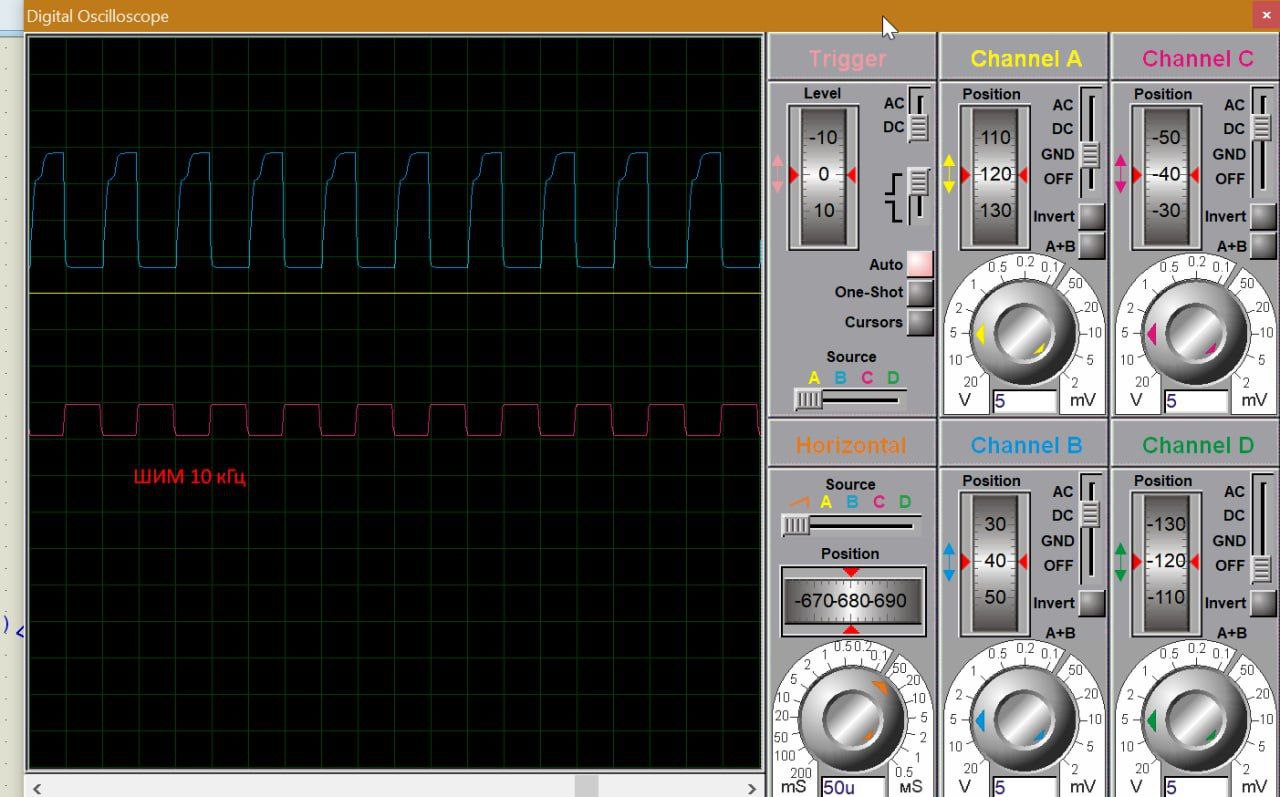Click the trigger edge polarity switch

click(x=918, y=196)
